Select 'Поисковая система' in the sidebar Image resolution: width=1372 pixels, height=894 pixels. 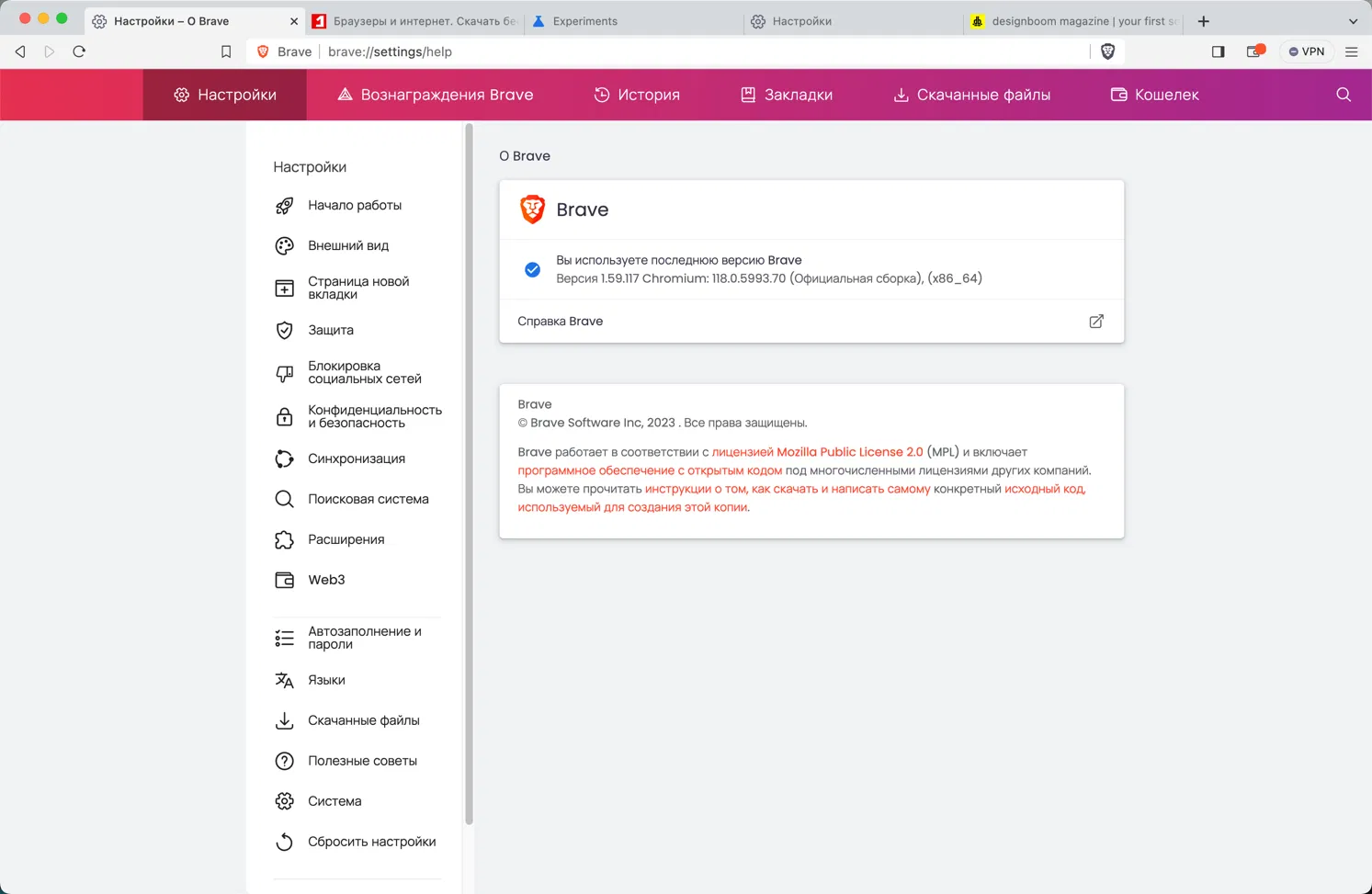[369, 500]
